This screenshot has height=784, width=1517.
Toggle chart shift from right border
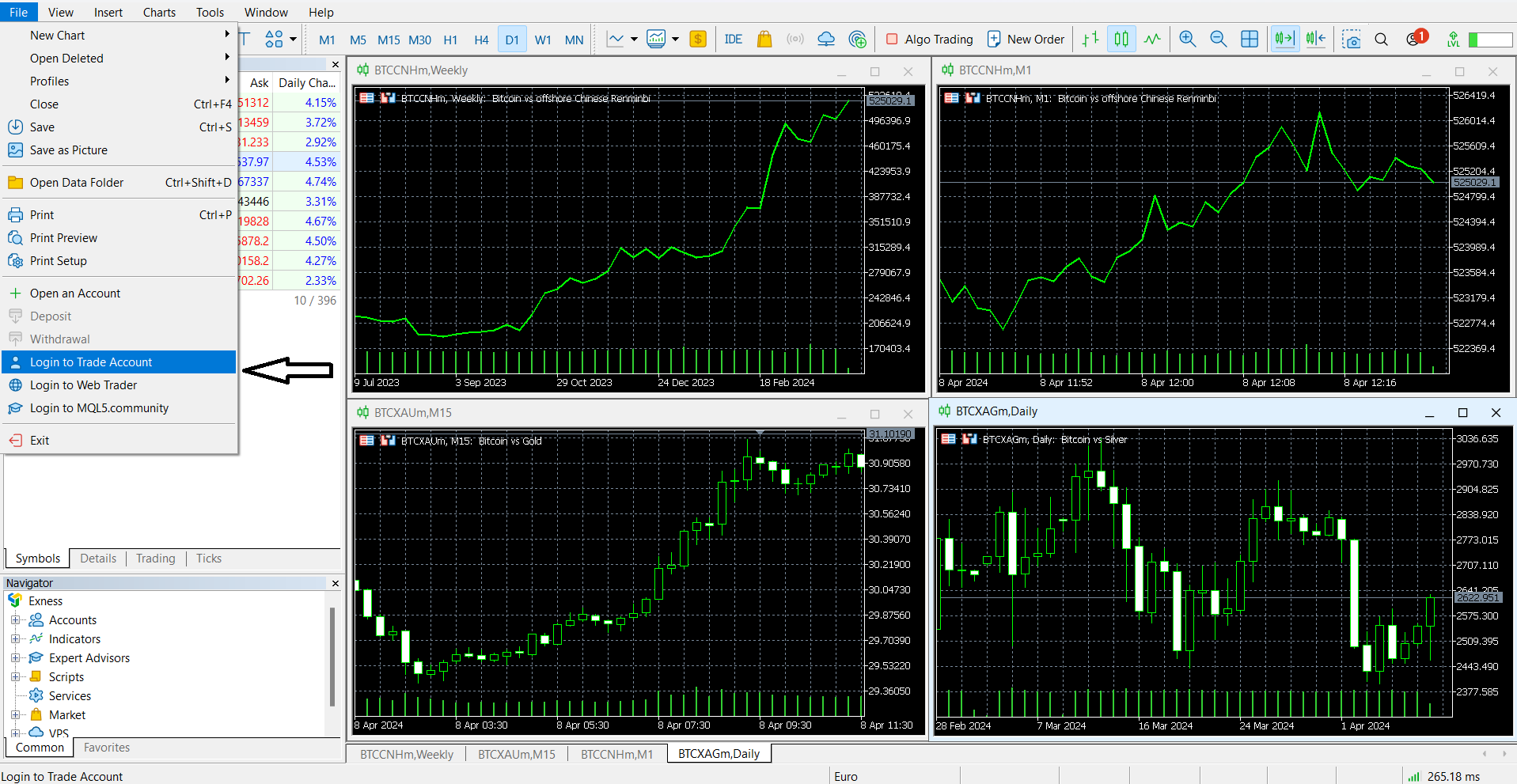click(1315, 39)
